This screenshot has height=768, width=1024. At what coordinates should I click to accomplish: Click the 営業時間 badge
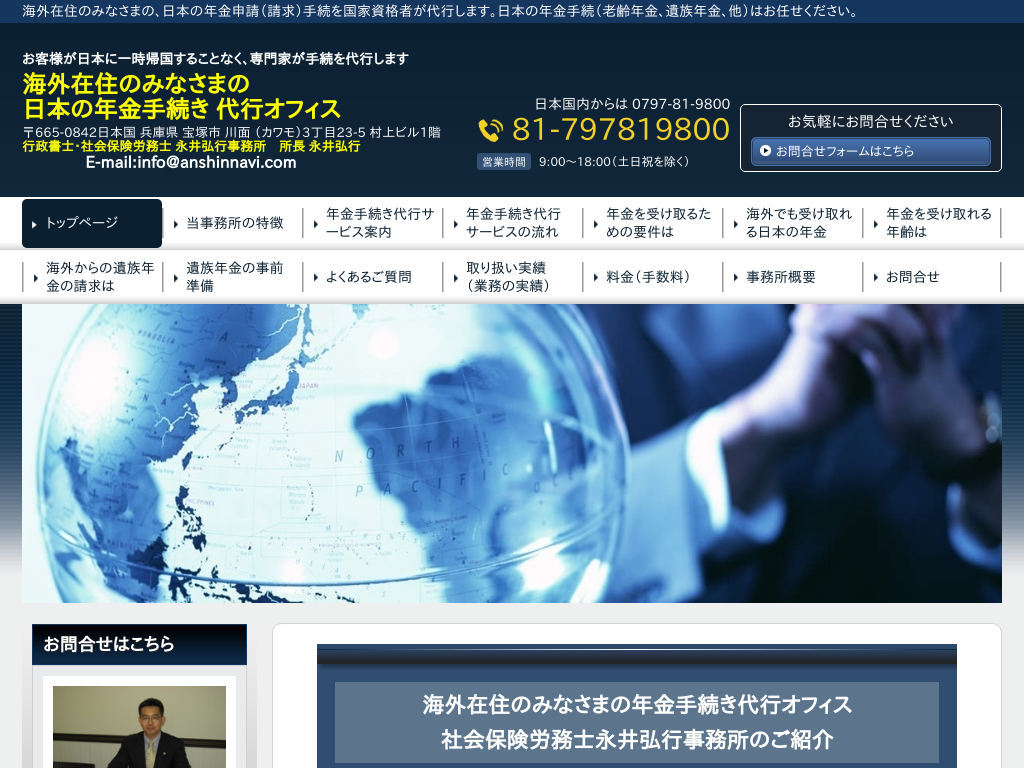click(x=504, y=162)
